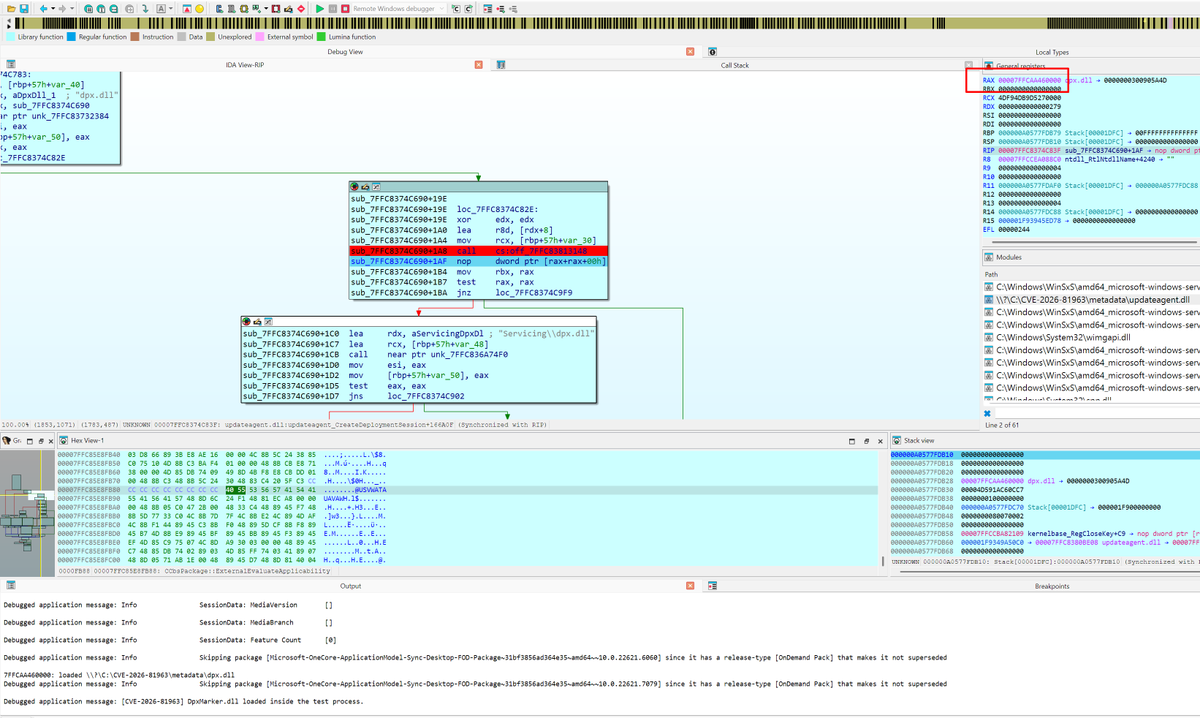The width and height of the screenshot is (1200, 718).
Task: Click the 'loaded dpx.dll' output line
Action: (x=119, y=675)
